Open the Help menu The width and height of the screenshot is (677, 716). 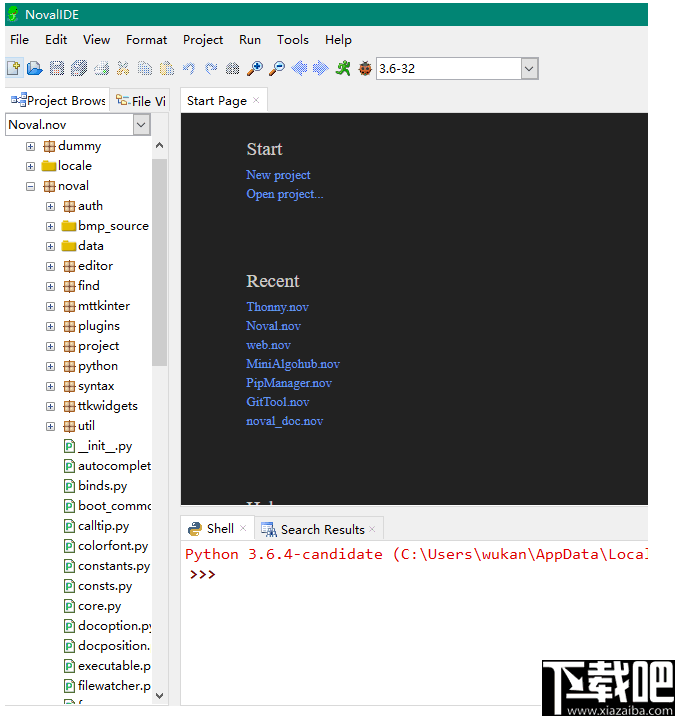338,40
